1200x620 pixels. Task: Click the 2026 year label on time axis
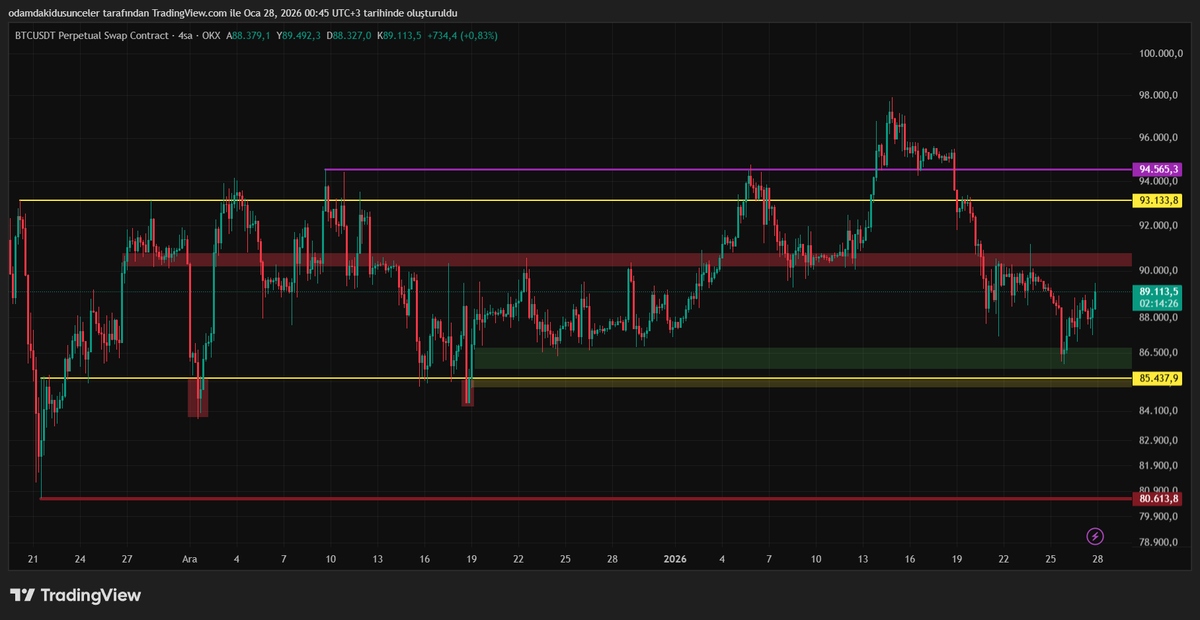pyautogui.click(x=674, y=560)
